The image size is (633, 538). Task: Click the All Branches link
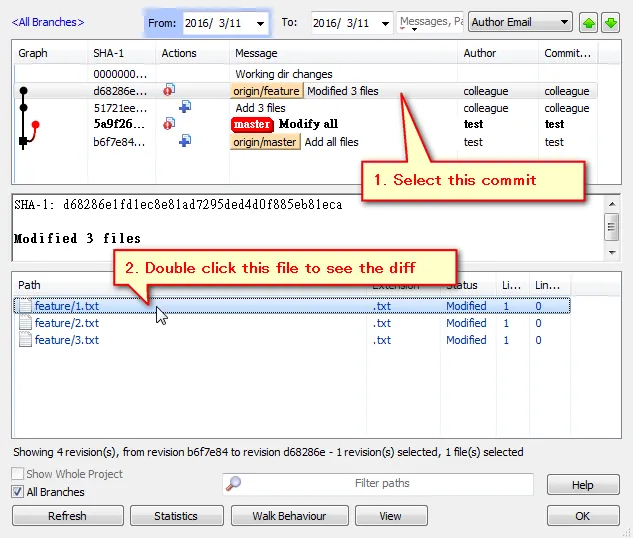48,22
